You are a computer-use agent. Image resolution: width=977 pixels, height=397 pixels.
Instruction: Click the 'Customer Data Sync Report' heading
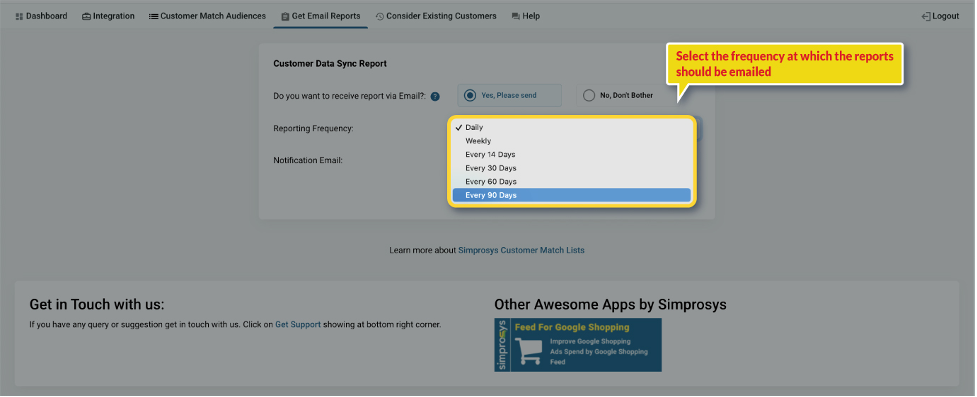[x=330, y=64]
